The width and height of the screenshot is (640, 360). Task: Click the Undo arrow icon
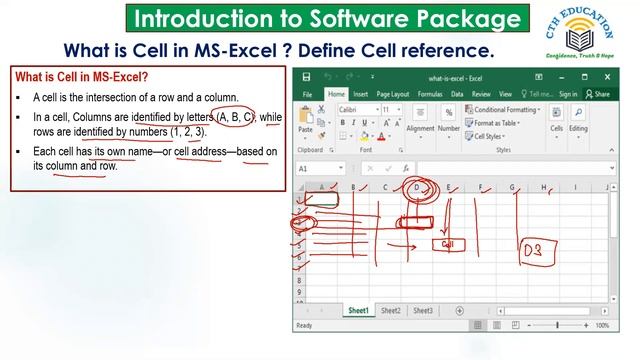pos(328,77)
